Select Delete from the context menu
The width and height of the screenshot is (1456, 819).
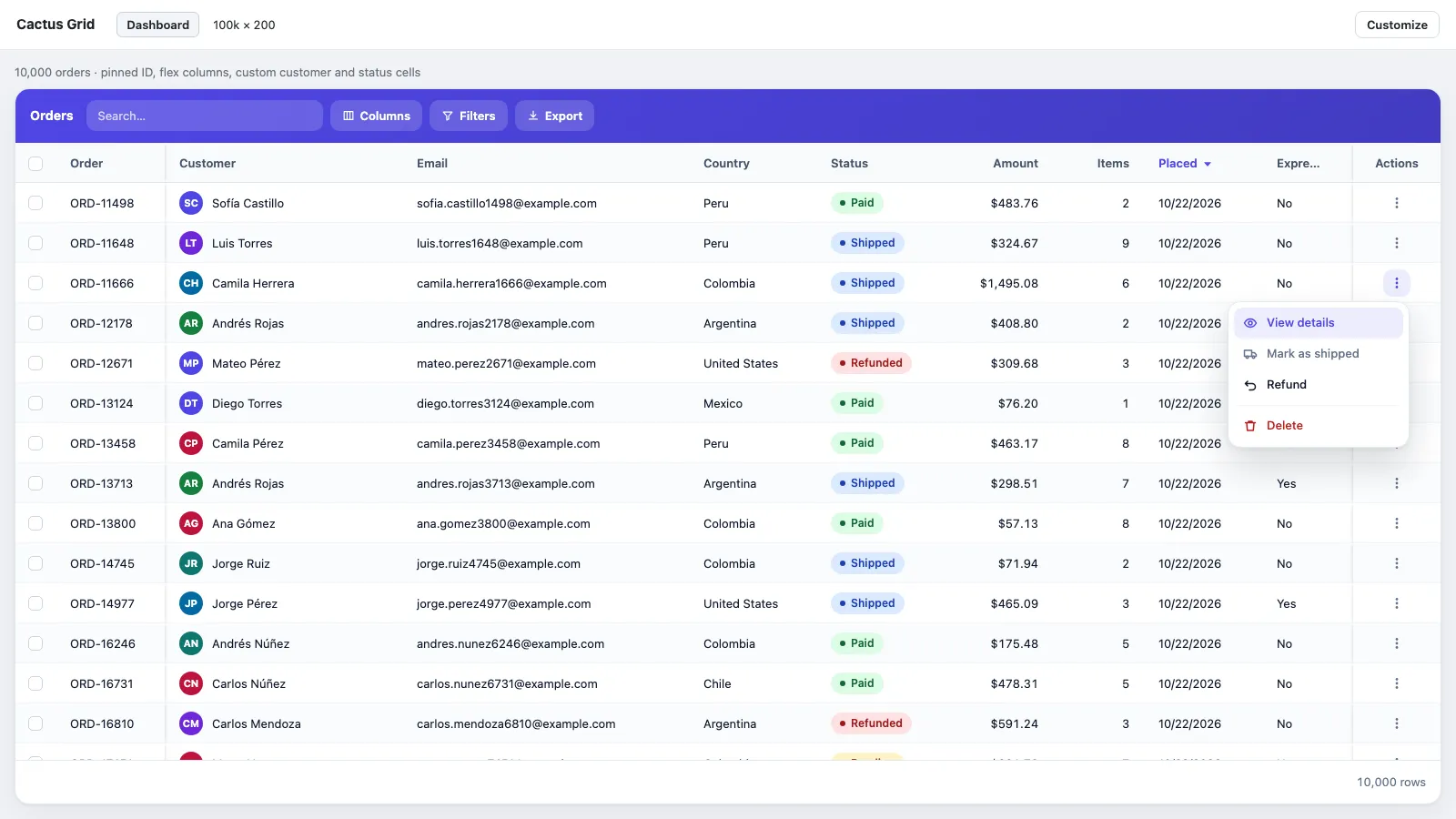point(1318,426)
